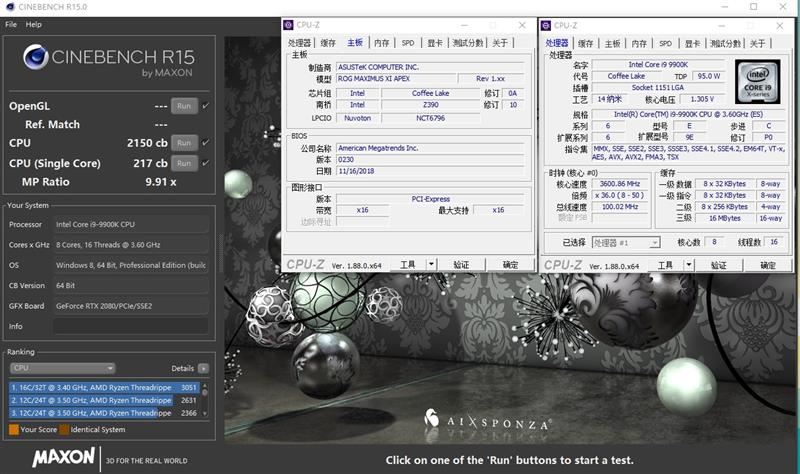Toggle the CPU Single Core checkbox
The width and height of the screenshot is (800, 474).
click(x=206, y=163)
